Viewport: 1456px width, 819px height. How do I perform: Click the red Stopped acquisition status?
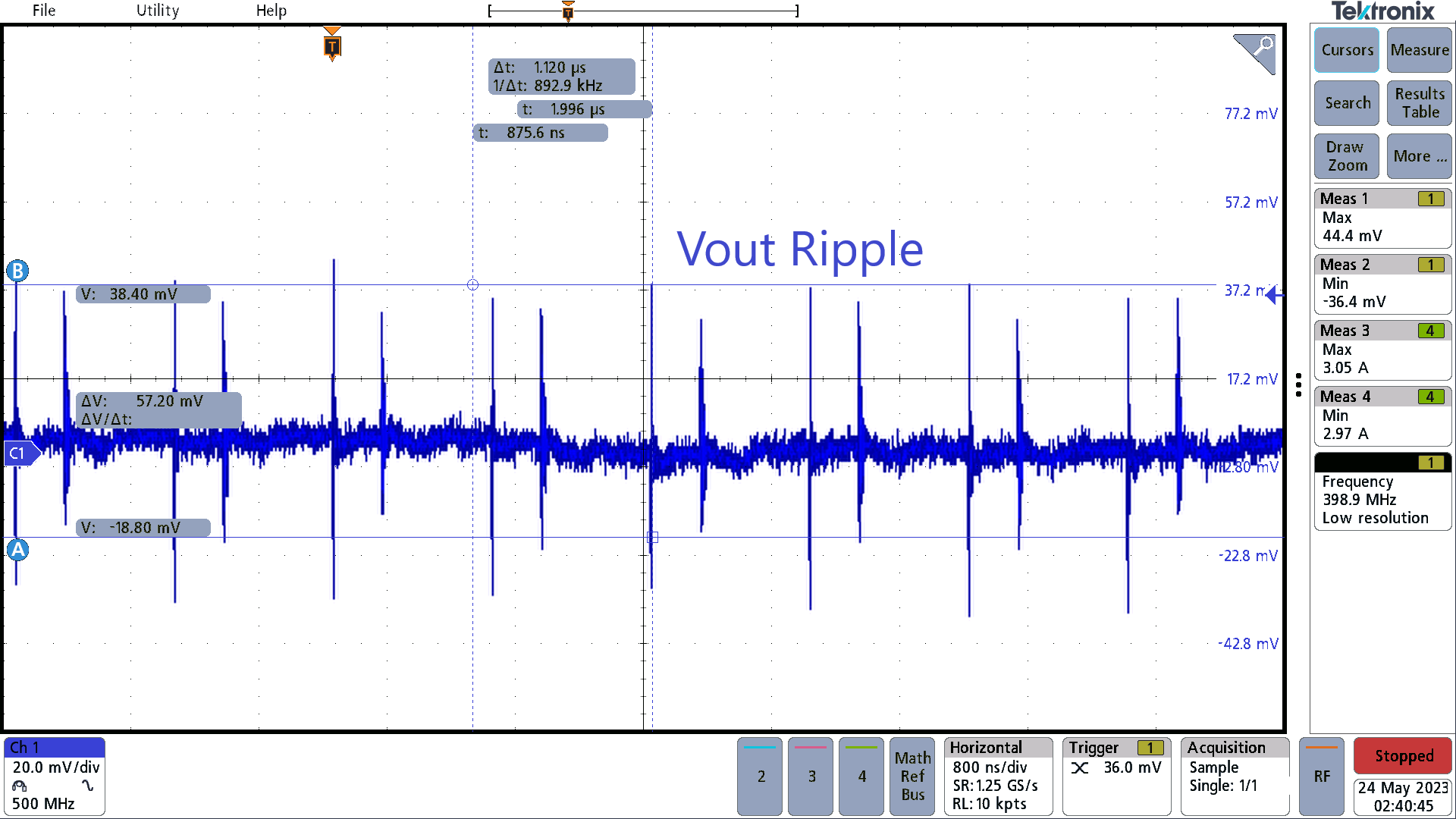[1402, 756]
